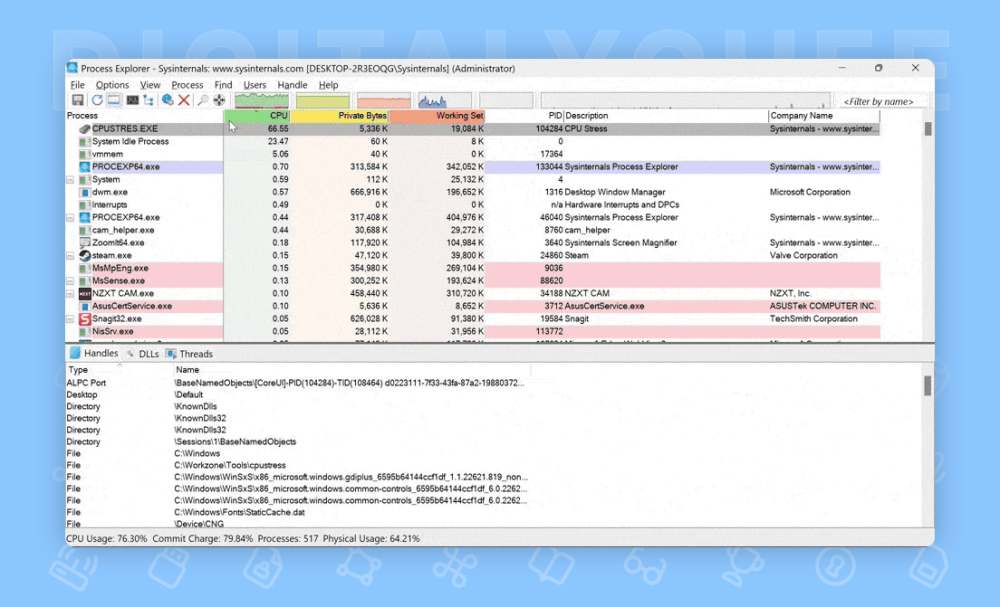Sort by the Working Set column header
The width and height of the screenshot is (1000, 607).
[x=437, y=116]
